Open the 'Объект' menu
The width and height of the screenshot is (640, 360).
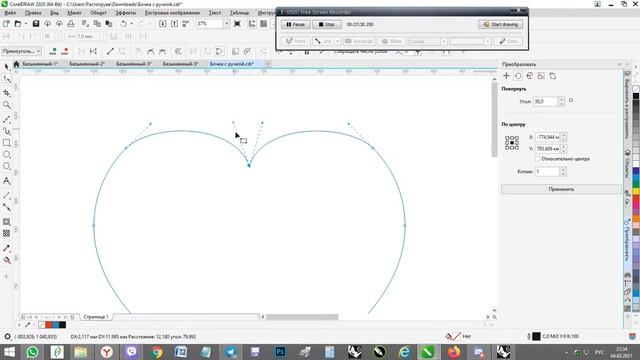pos(98,13)
